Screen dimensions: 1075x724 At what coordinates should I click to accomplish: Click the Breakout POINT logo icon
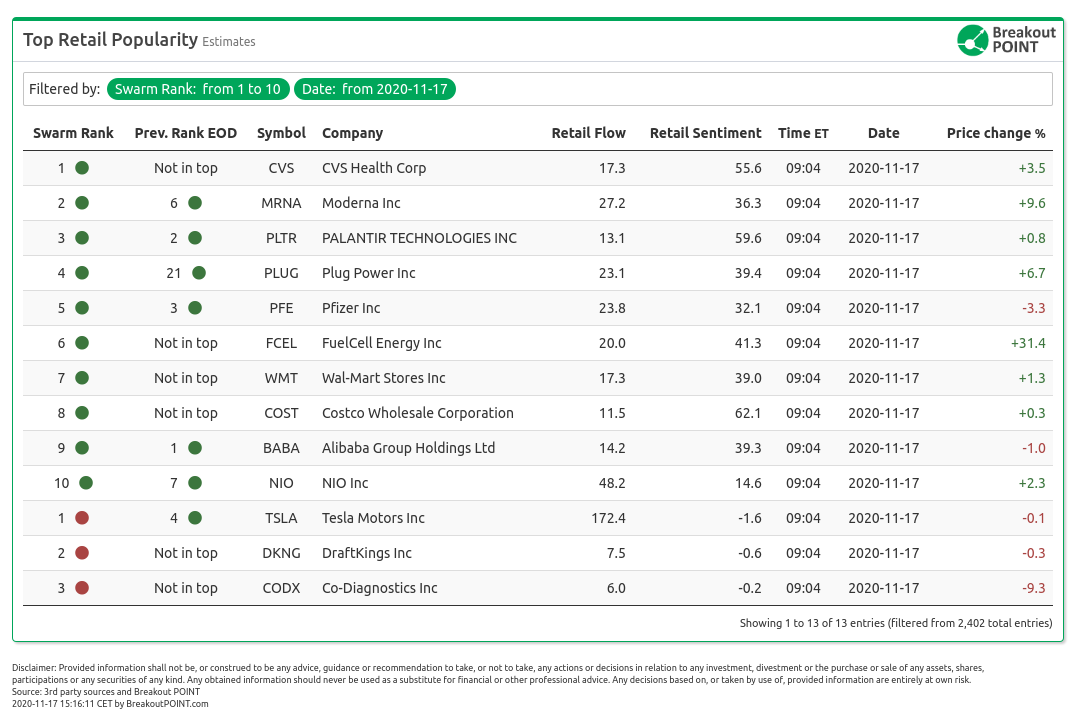[972, 40]
